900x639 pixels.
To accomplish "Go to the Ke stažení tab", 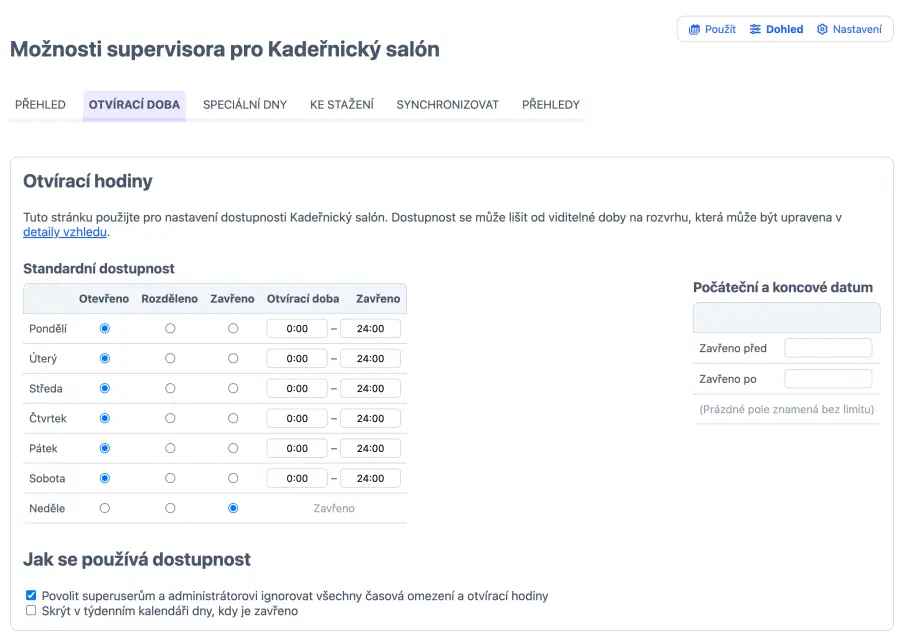I will [342, 105].
